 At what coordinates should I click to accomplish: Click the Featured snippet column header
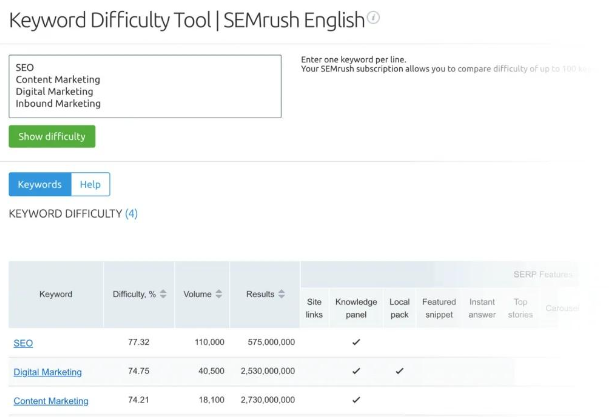[439, 308]
